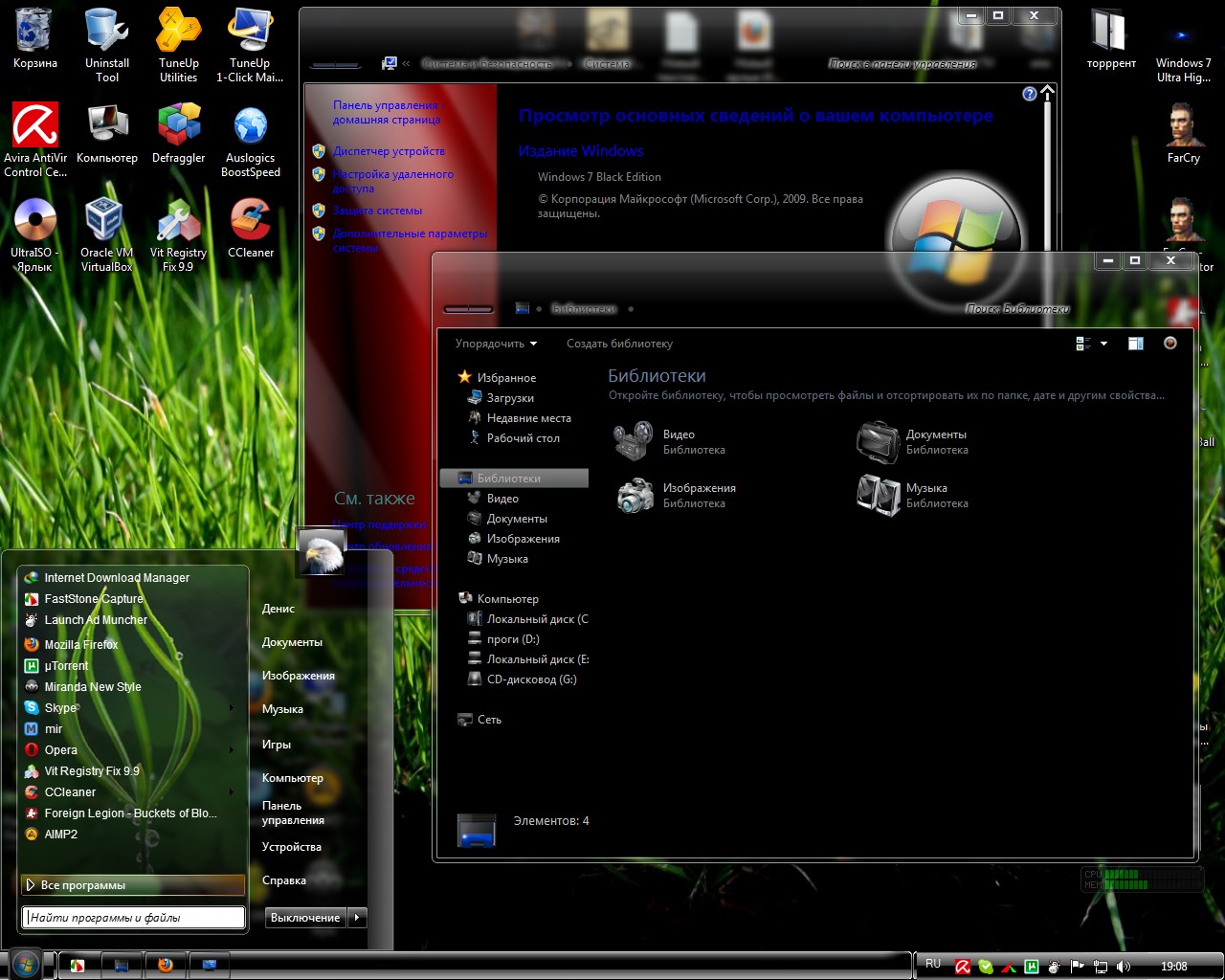This screenshot has width=1225, height=980.
Task: Click the help icon in the Система window
Action: tap(1030, 94)
